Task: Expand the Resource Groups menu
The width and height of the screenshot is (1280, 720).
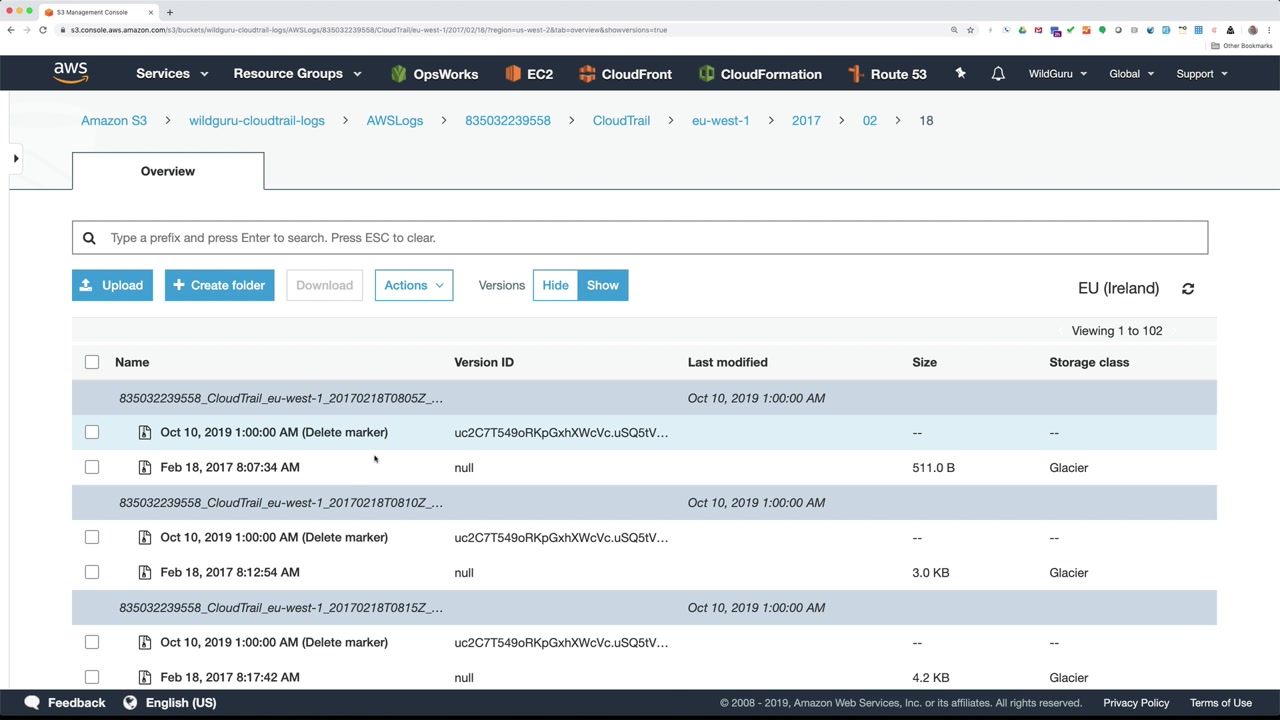Action: click(297, 74)
